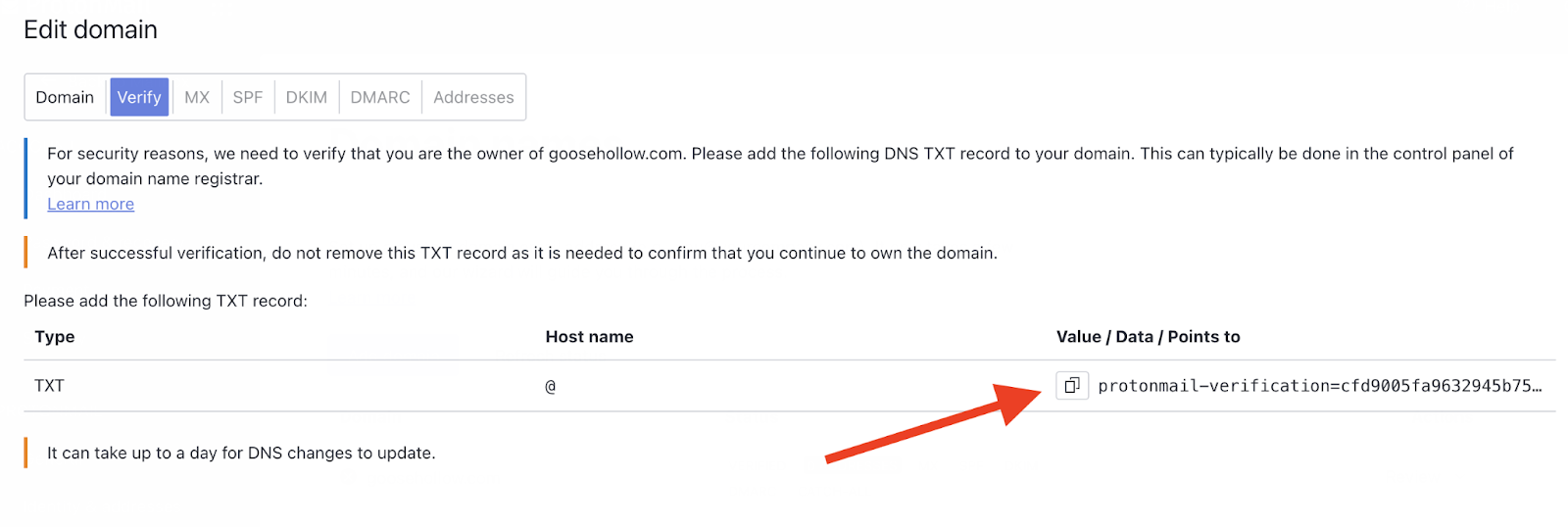
Task: Click the Value / Data / Points to header
Action: (x=1148, y=336)
